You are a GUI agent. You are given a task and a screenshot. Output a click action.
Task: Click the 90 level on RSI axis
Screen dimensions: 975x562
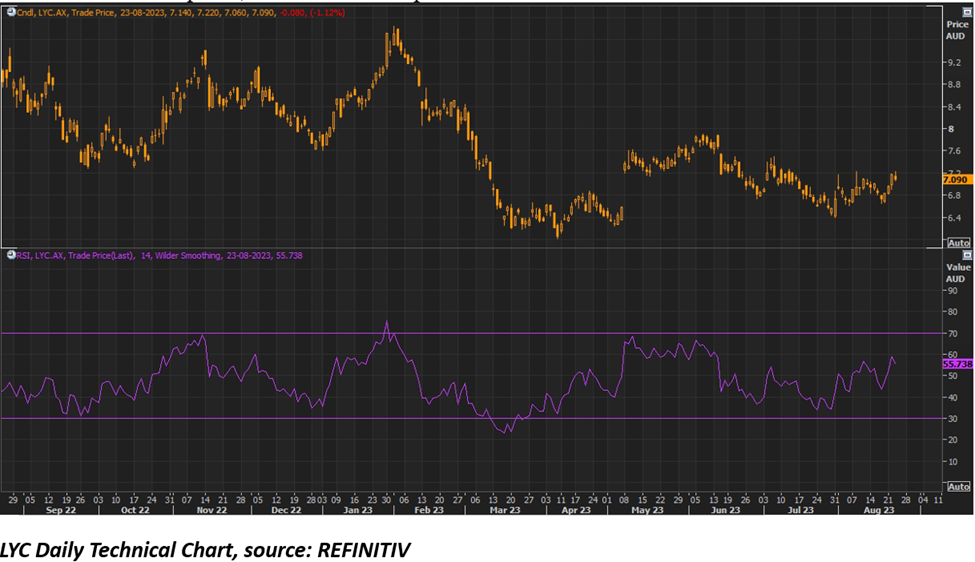pyautogui.click(x=953, y=291)
